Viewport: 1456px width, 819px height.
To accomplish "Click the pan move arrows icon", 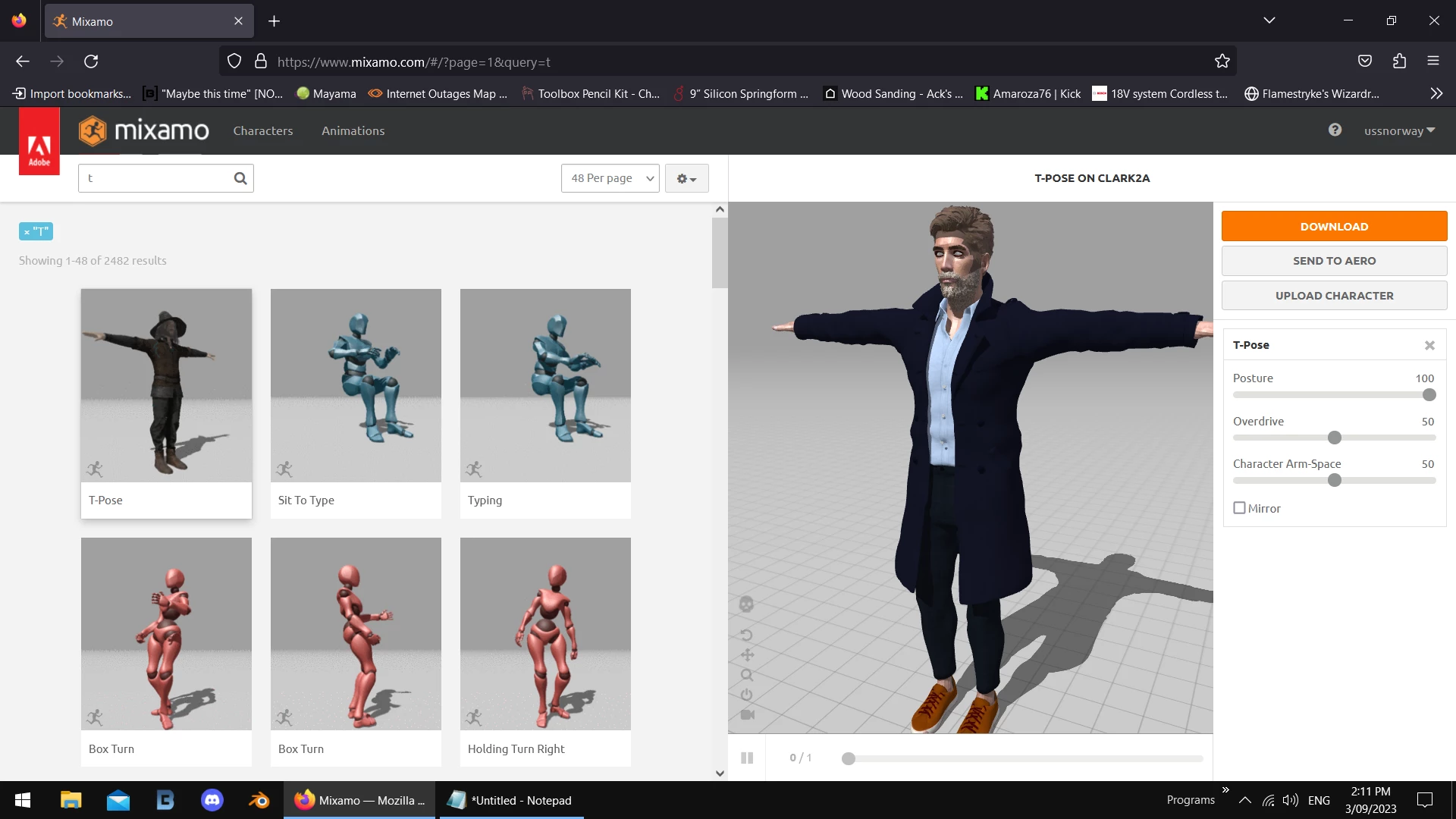I will coord(747,655).
